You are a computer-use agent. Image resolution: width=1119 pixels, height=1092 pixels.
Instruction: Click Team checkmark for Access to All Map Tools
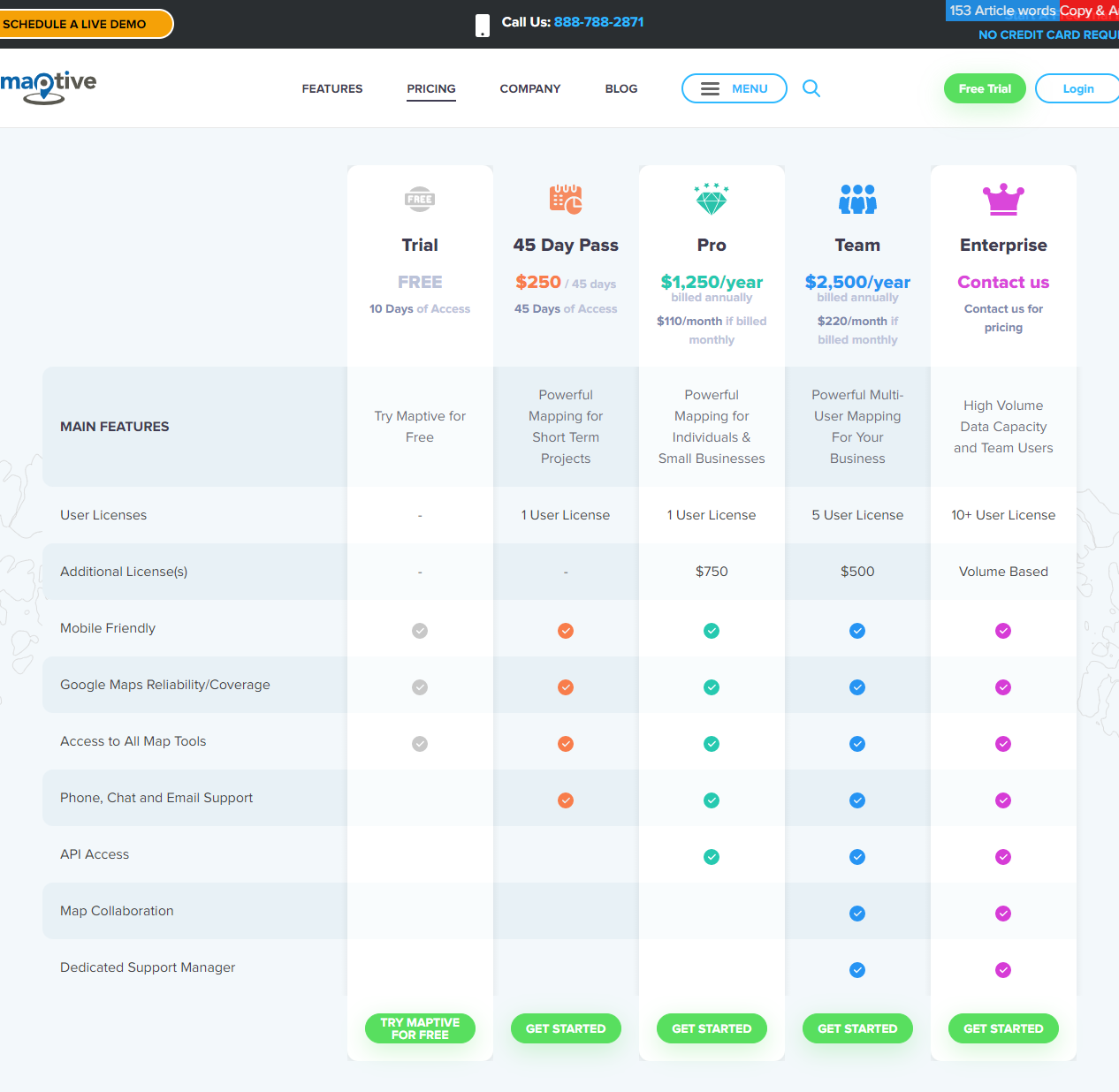pos(857,744)
